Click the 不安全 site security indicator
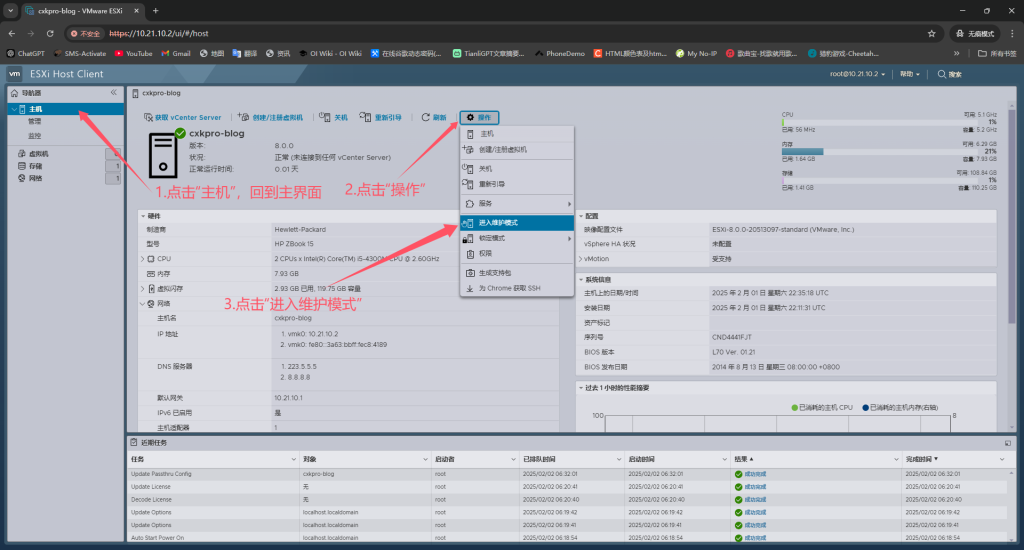Viewport: 1024px width, 550px height. coord(86,33)
